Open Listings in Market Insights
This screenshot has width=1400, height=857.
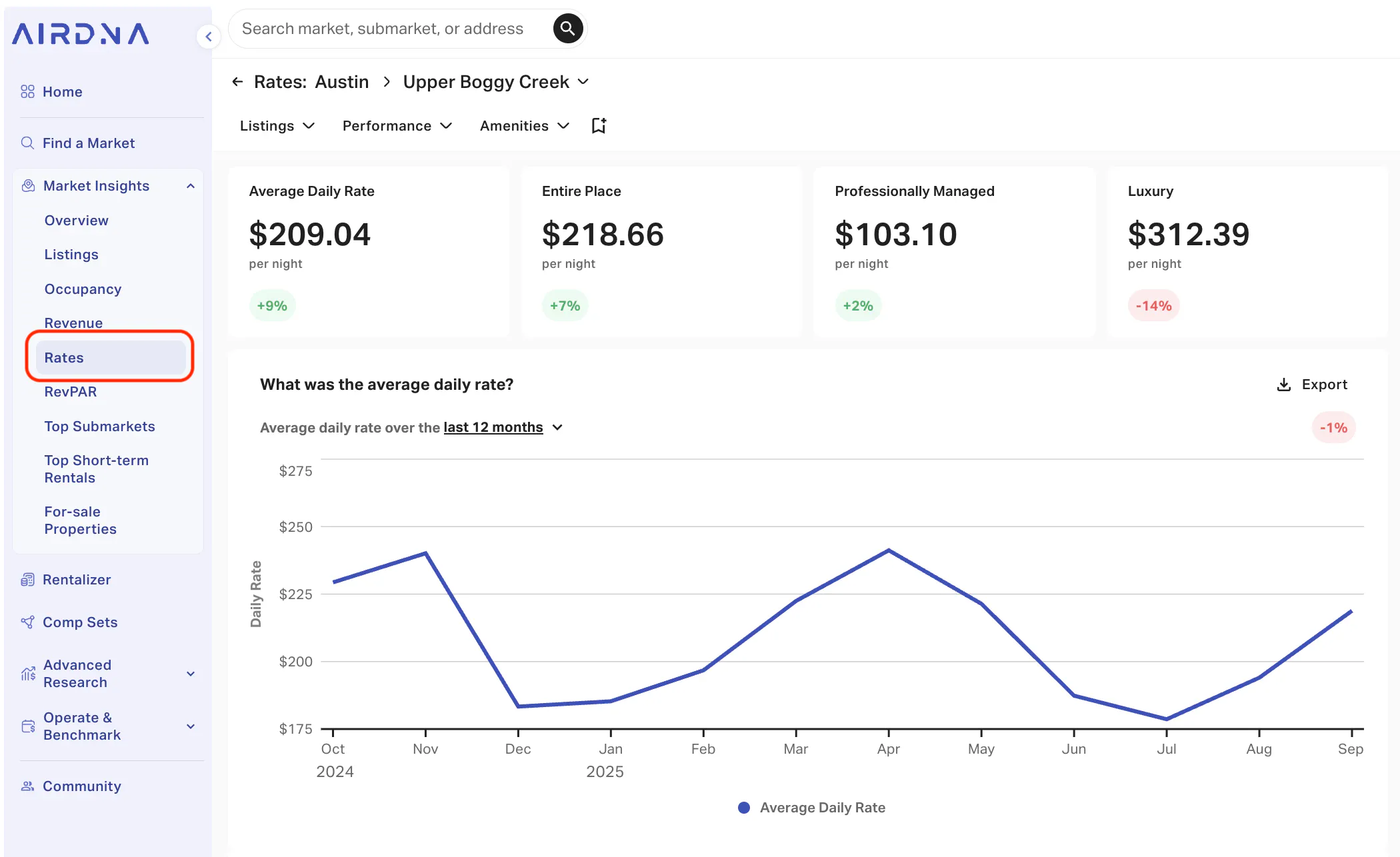click(x=71, y=255)
